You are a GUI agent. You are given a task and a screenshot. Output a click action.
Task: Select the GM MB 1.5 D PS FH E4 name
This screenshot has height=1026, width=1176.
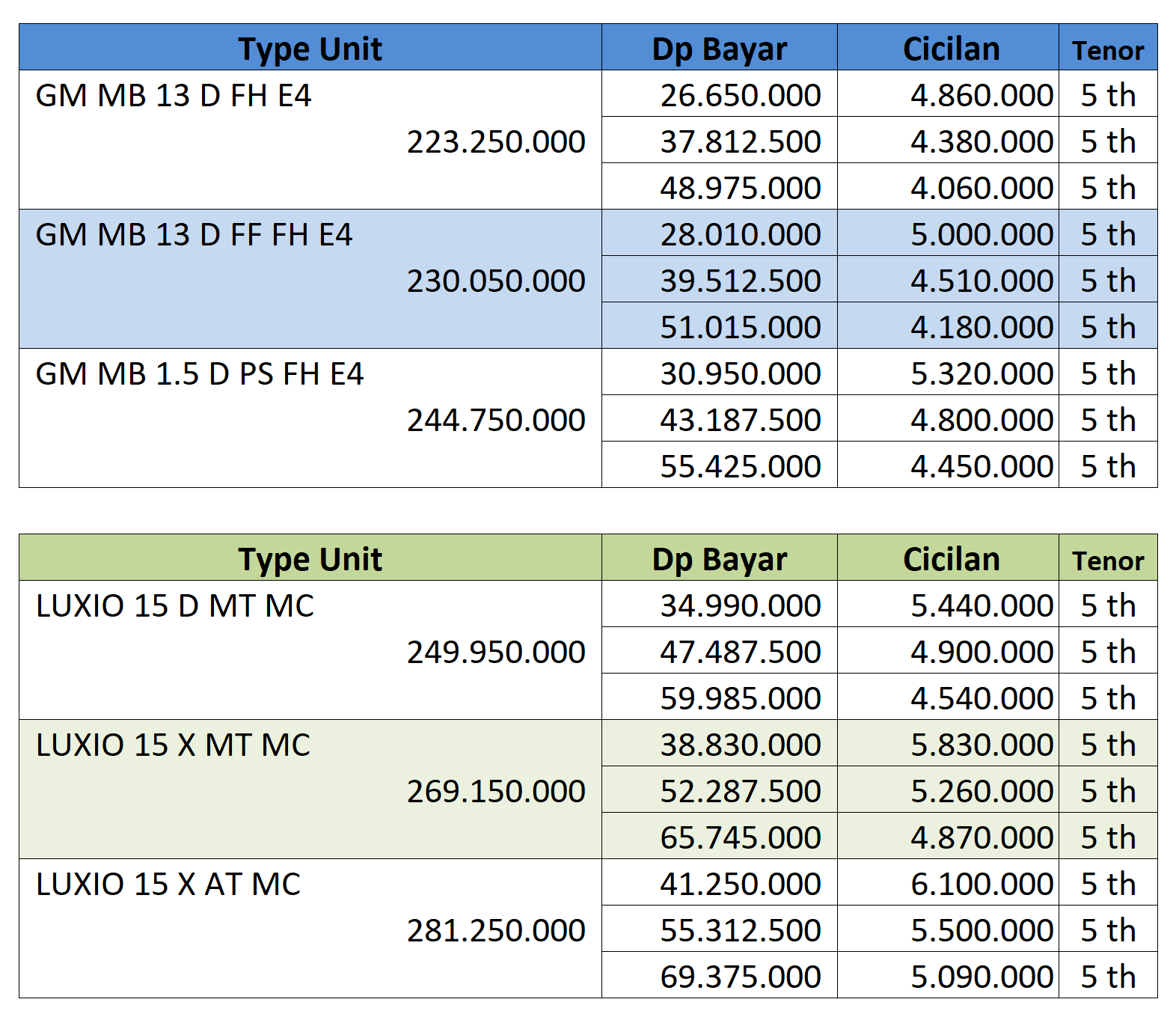coord(200,374)
